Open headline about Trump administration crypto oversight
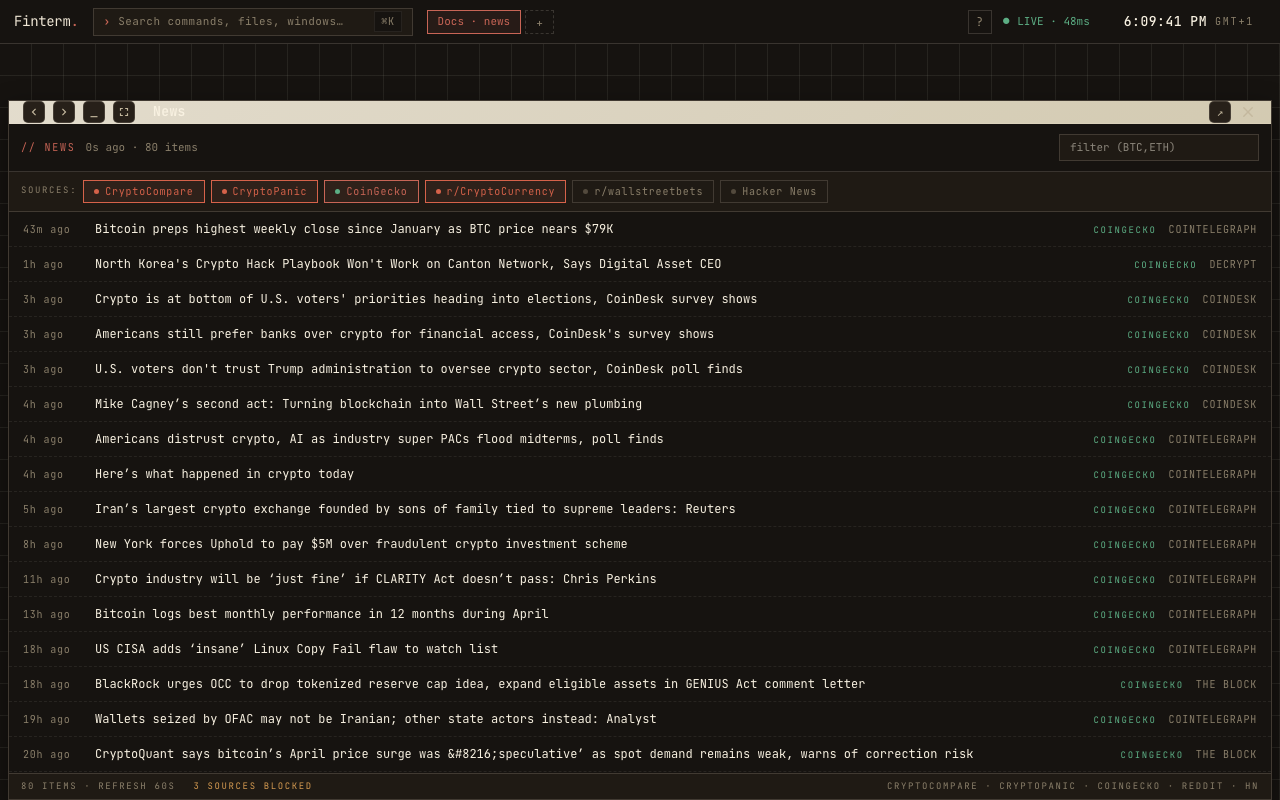This screenshot has width=1280, height=800. tap(419, 370)
